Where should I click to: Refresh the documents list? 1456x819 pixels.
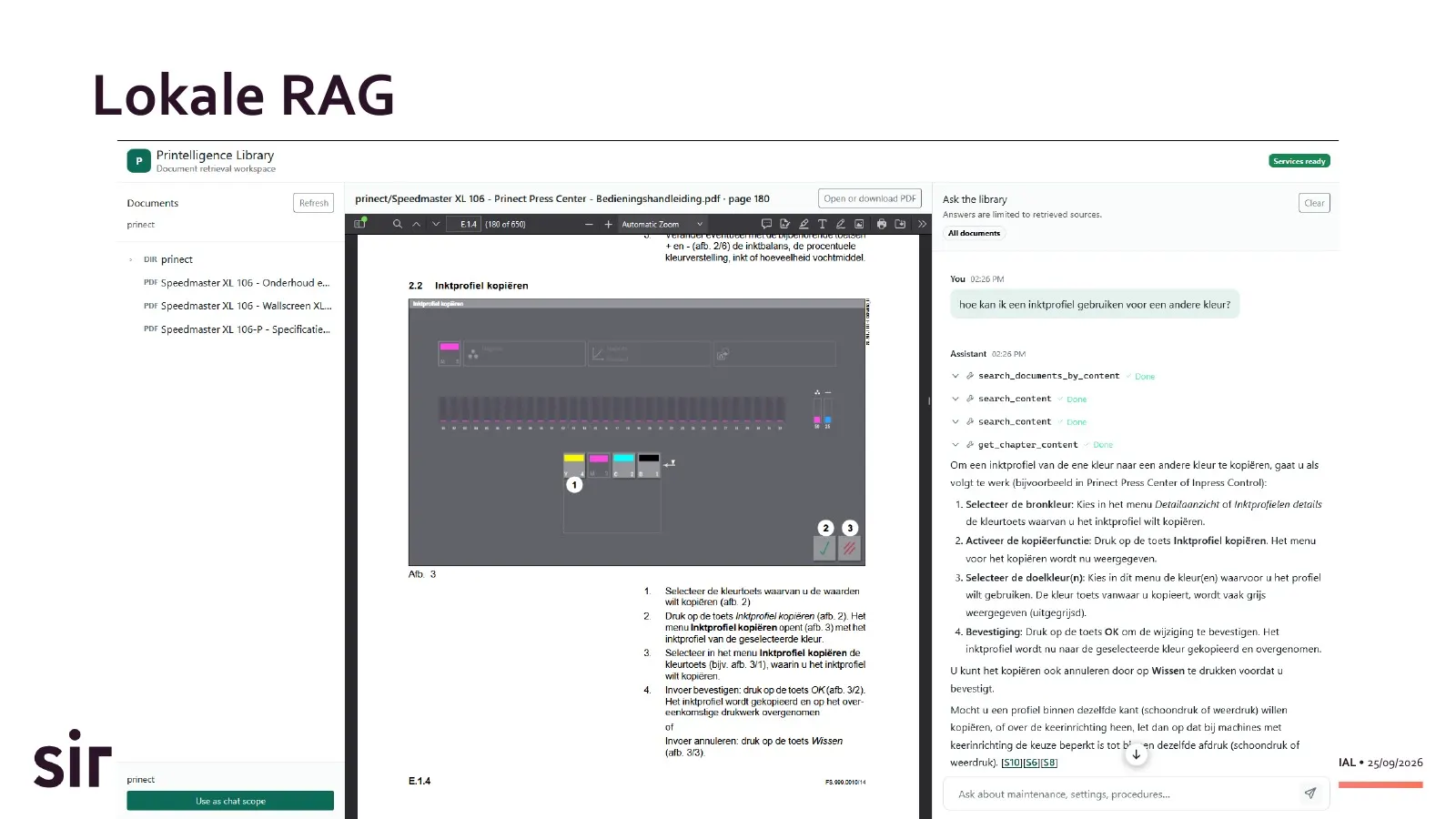tap(314, 203)
